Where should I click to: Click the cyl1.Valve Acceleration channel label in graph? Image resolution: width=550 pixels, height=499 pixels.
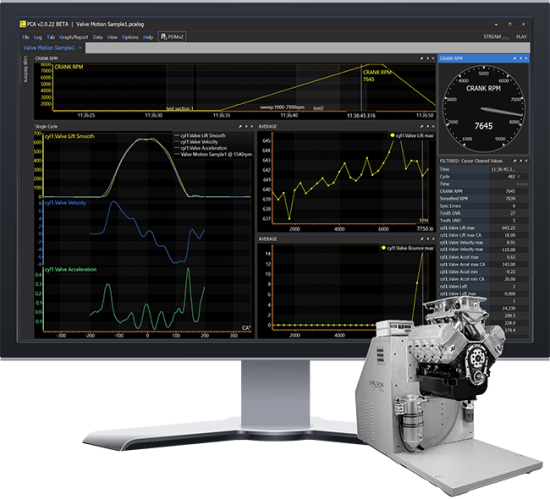71,269
